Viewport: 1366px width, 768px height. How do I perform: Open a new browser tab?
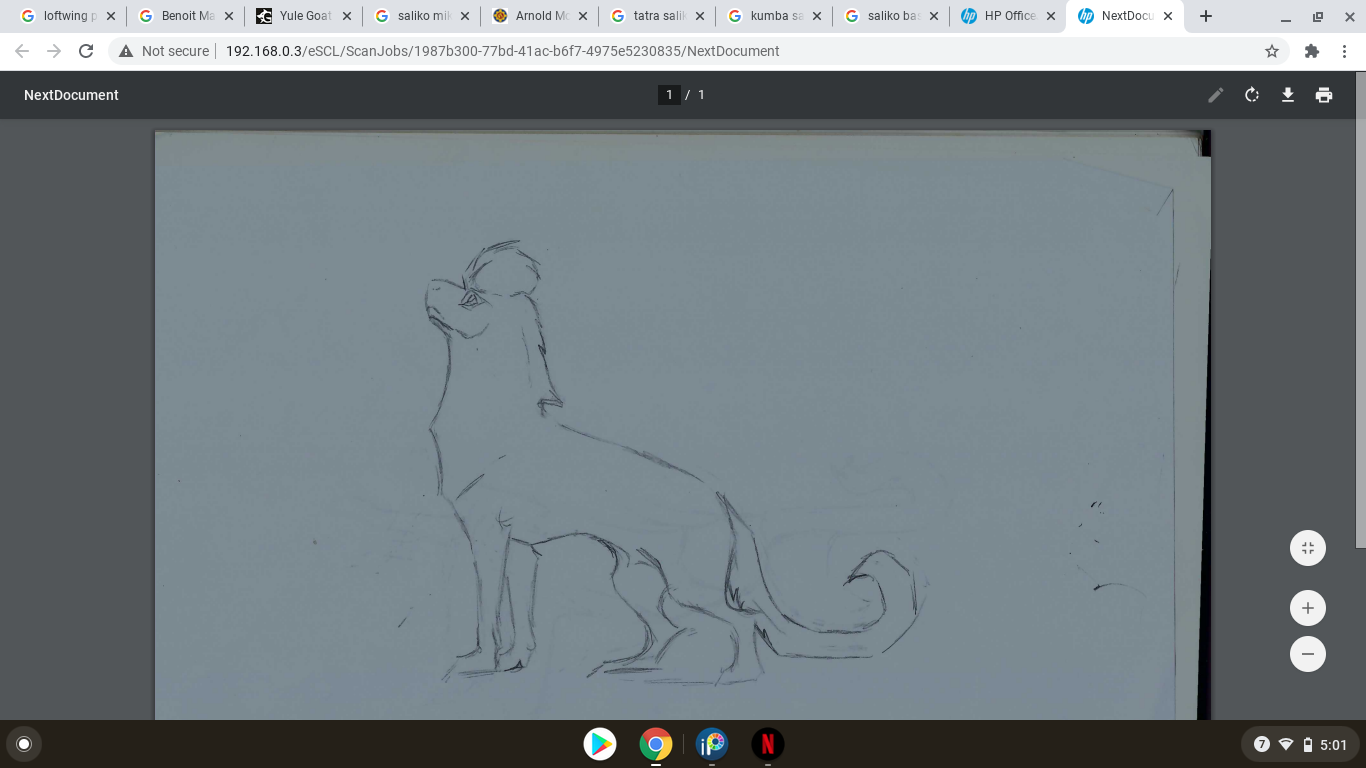(1205, 16)
